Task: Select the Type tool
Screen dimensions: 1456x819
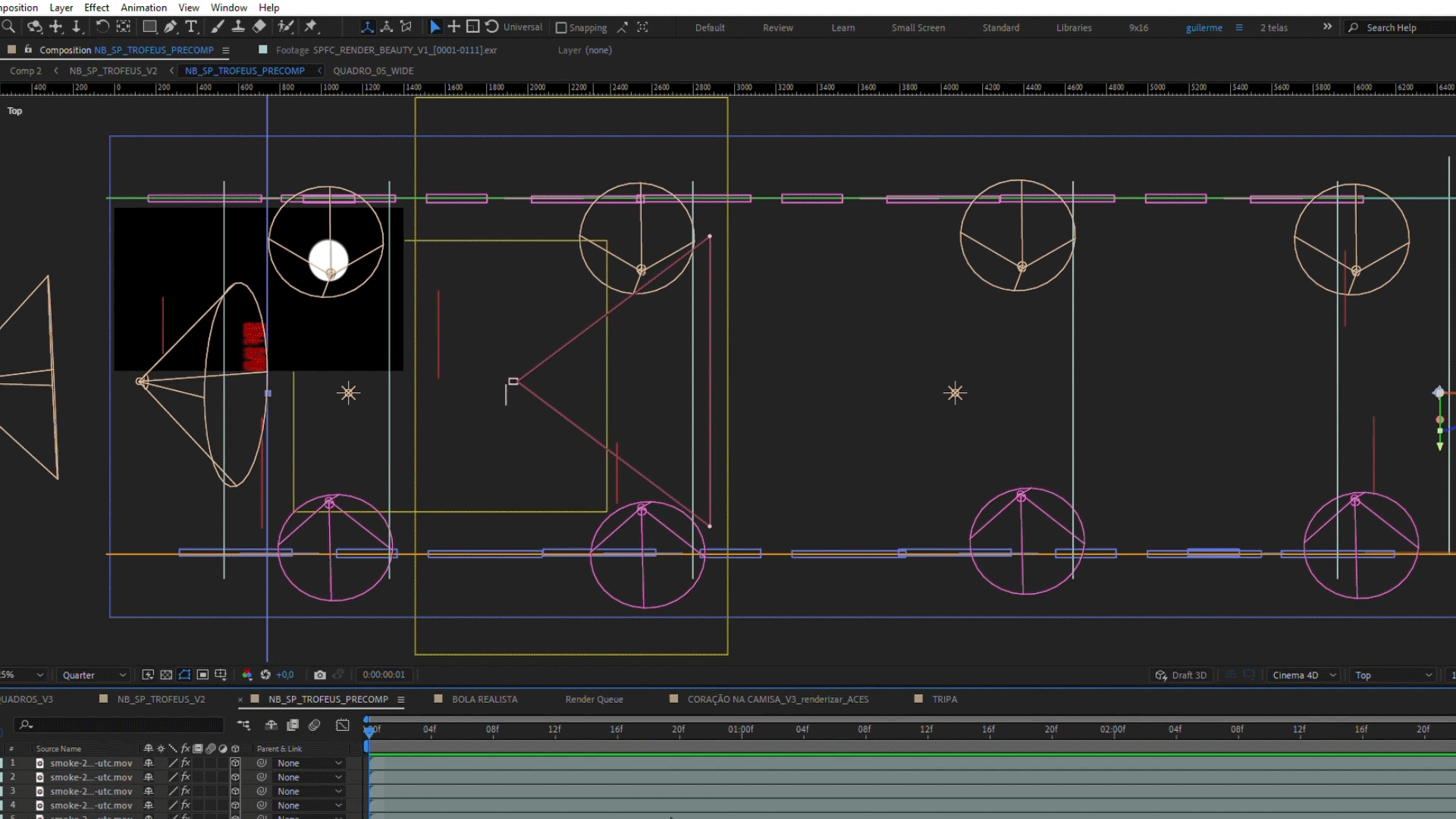Action: point(191,27)
